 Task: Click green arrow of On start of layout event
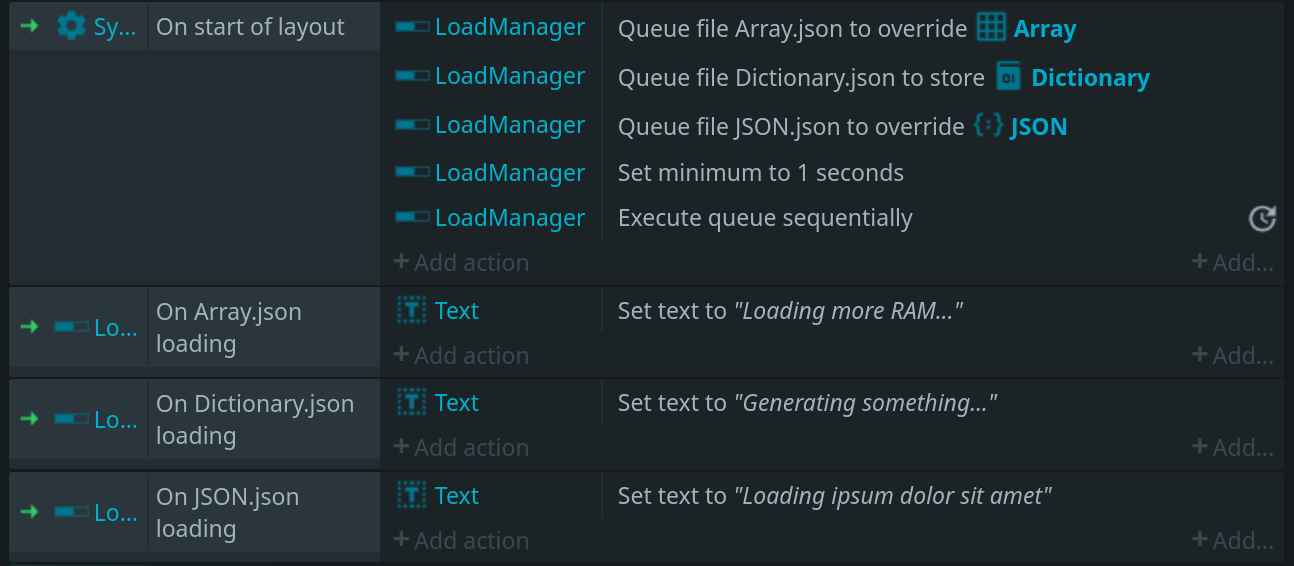click(x=29, y=26)
